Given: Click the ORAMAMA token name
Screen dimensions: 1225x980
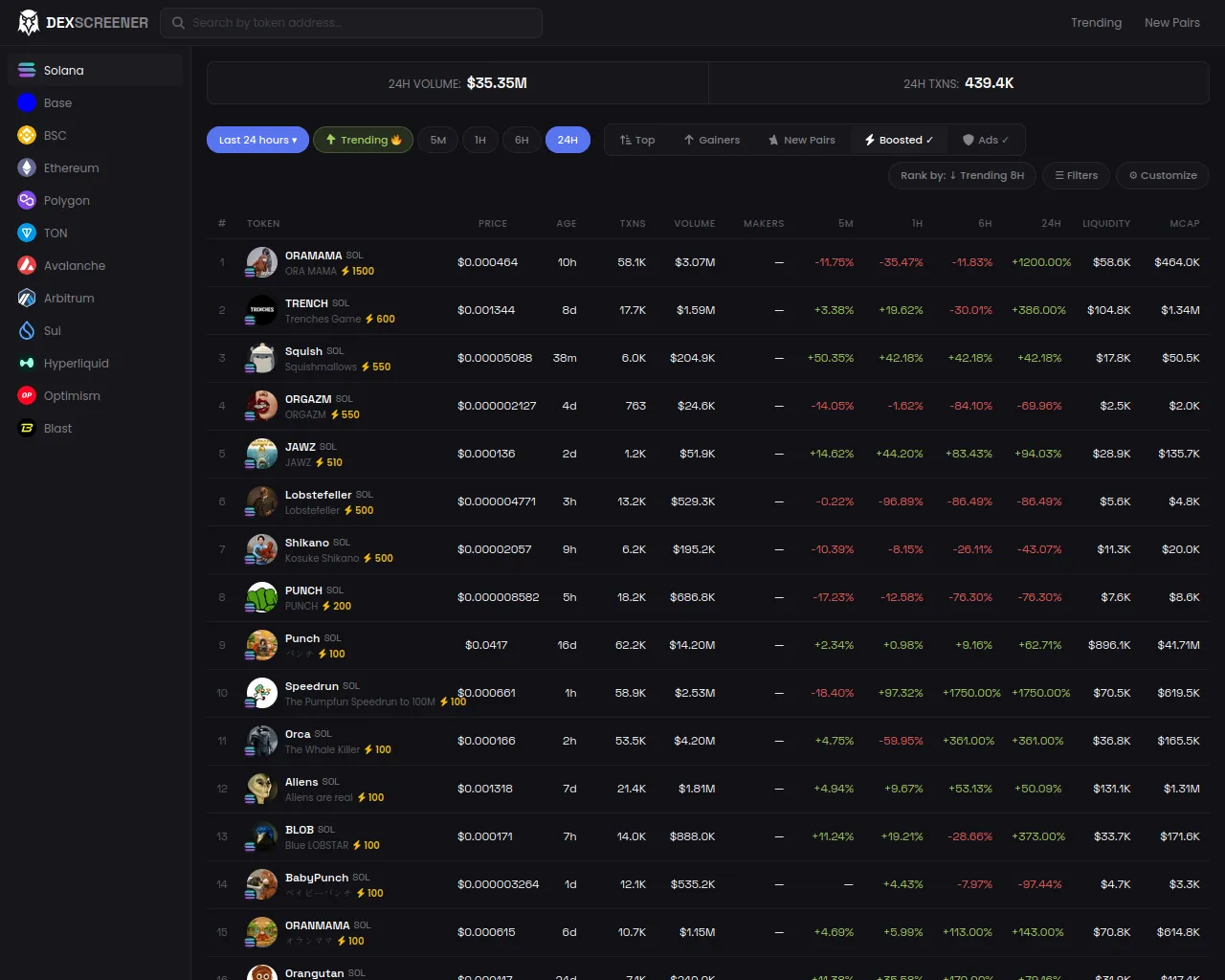Looking at the screenshot, I should (313, 256).
